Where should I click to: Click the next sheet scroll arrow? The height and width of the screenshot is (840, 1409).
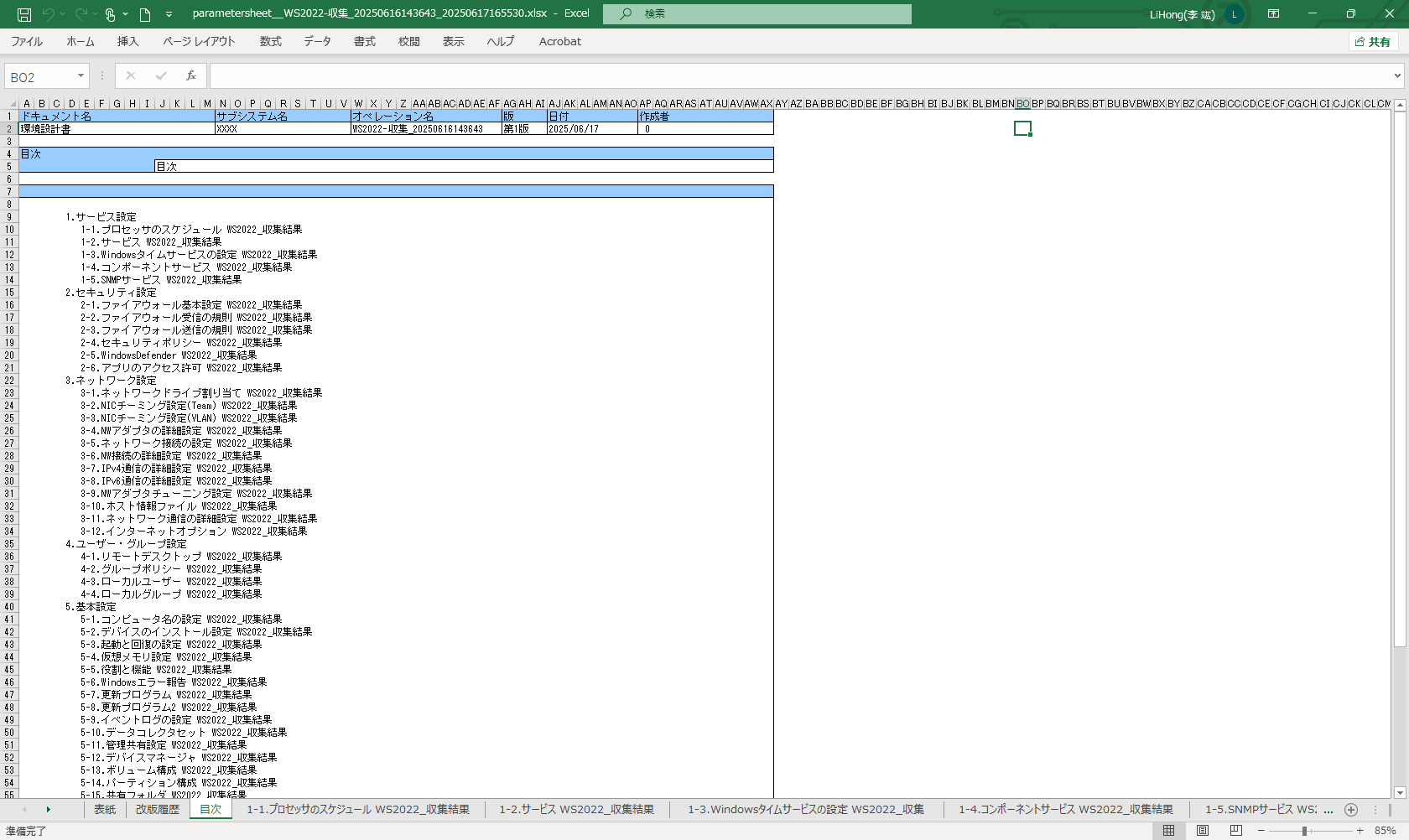click(48, 810)
